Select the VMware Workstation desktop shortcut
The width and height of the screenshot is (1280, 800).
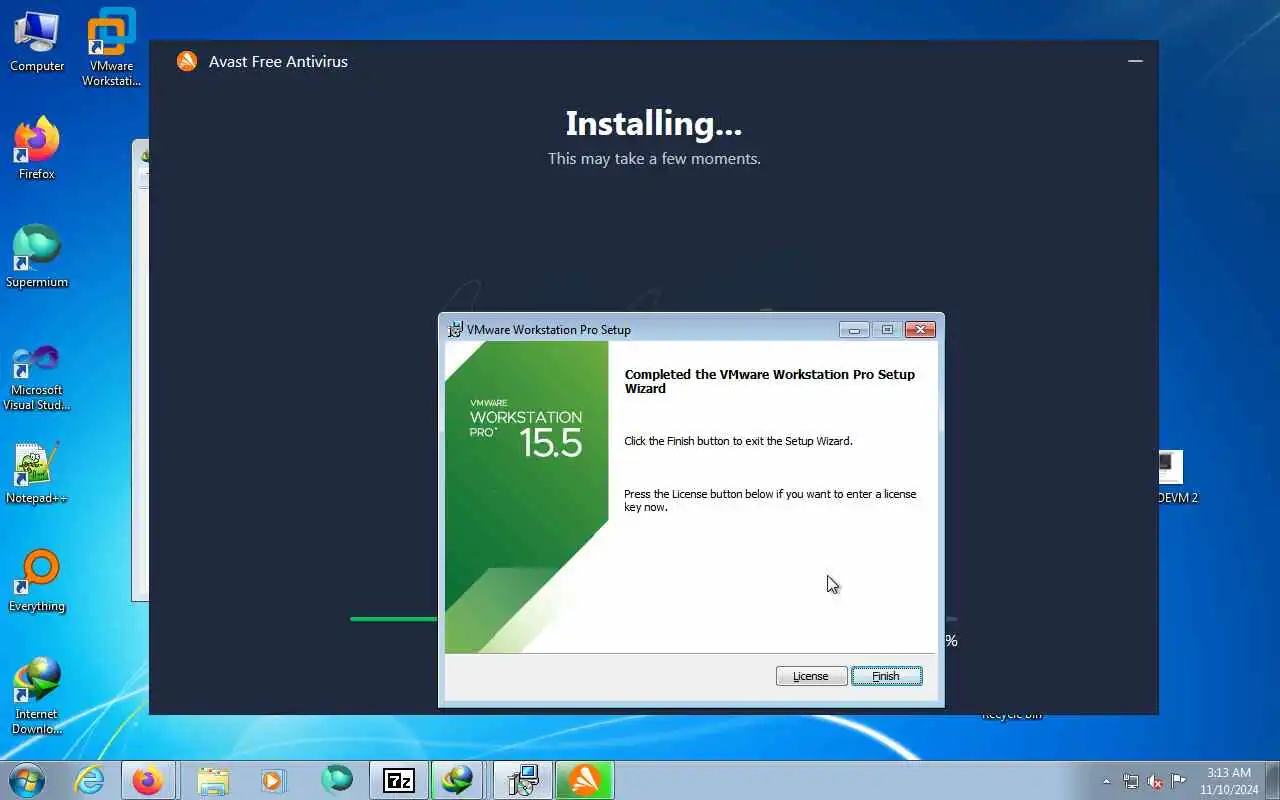tap(111, 48)
